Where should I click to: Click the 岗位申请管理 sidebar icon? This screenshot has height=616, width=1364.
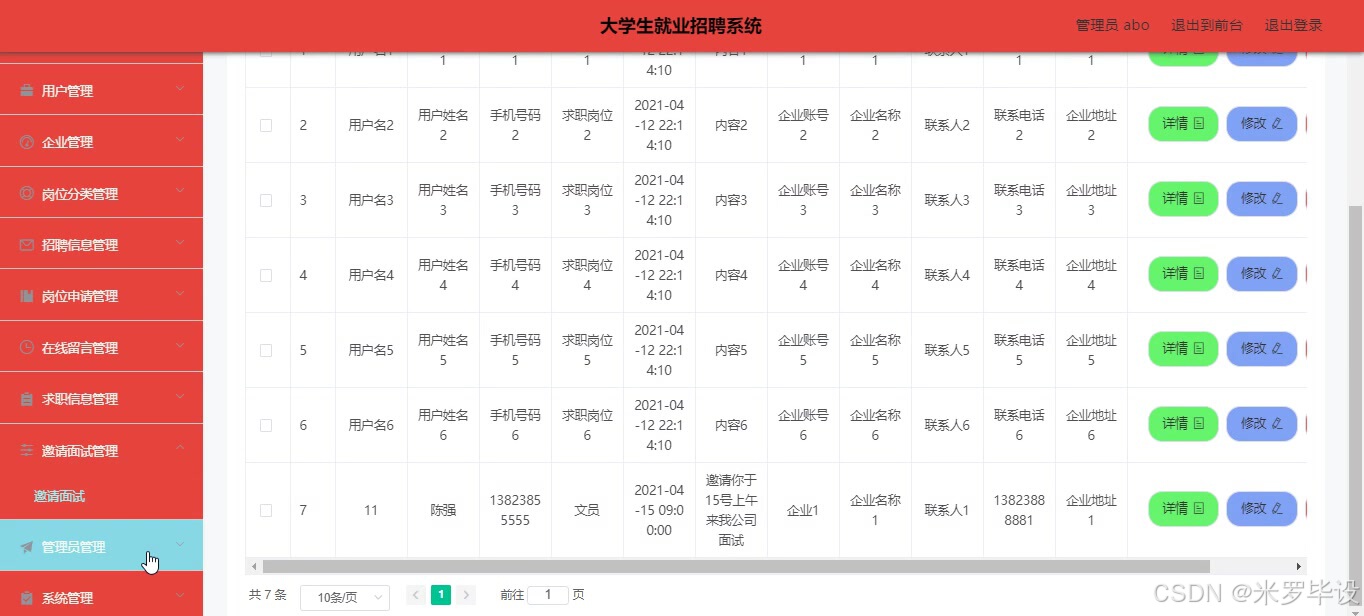(x=27, y=296)
